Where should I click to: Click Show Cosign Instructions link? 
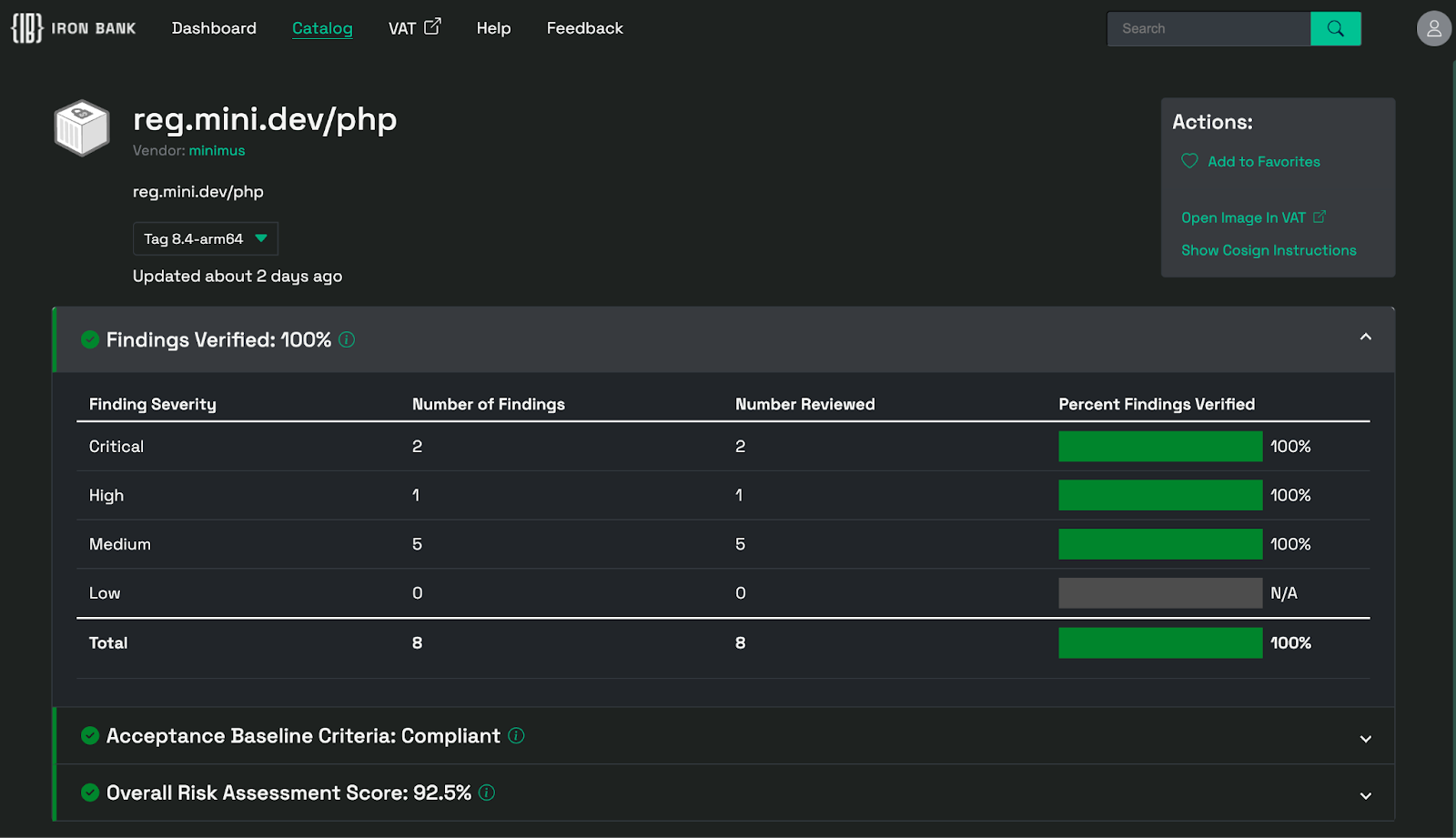[1269, 250]
